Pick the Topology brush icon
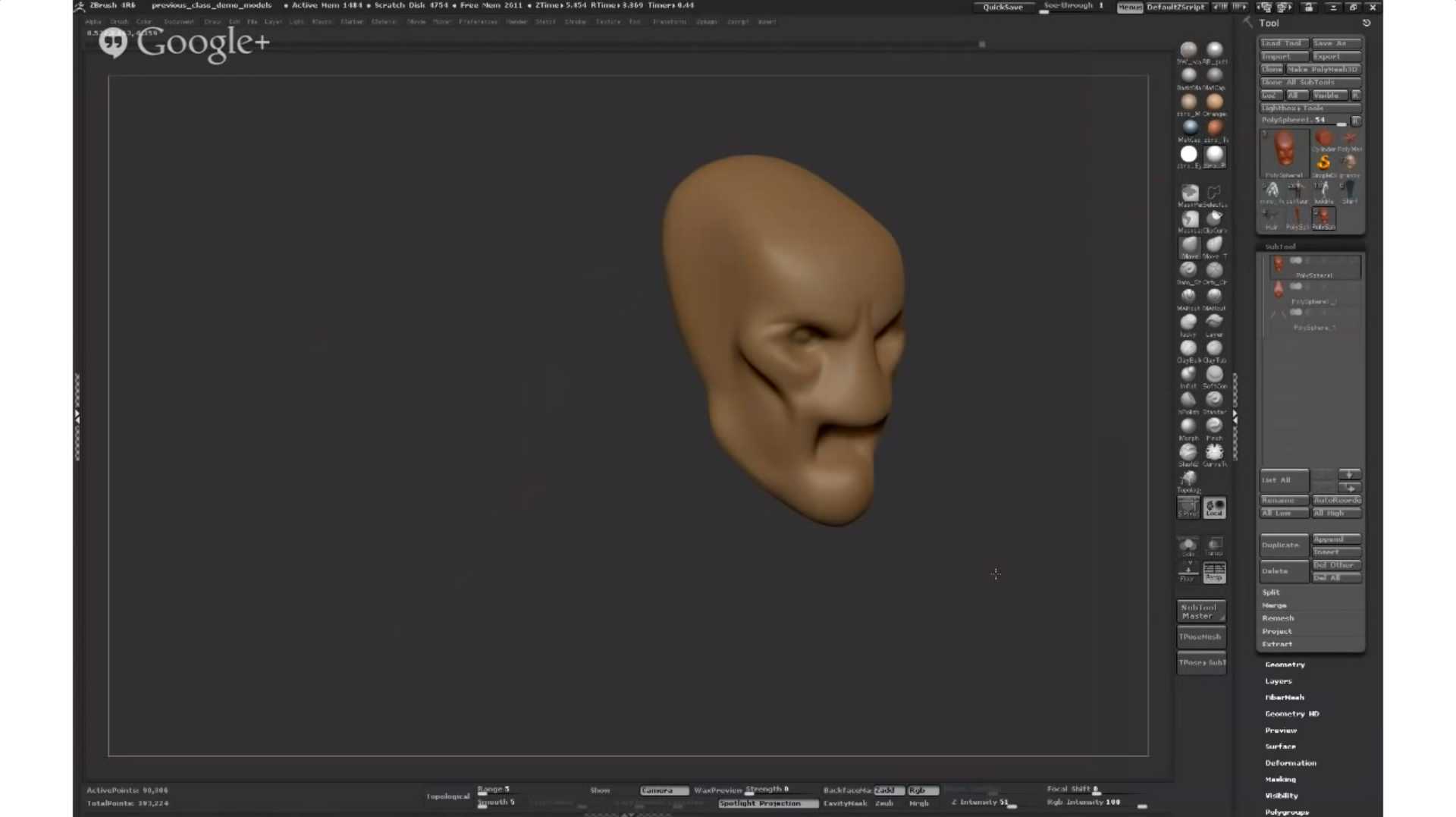This screenshot has height=817, width=1456. 1188,479
